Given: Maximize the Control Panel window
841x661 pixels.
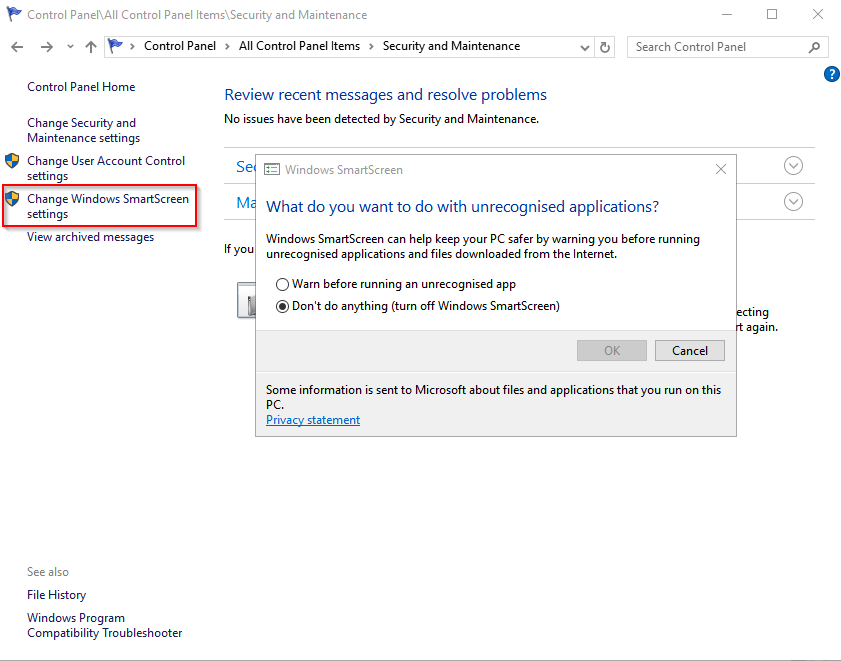Looking at the screenshot, I should click(772, 14).
